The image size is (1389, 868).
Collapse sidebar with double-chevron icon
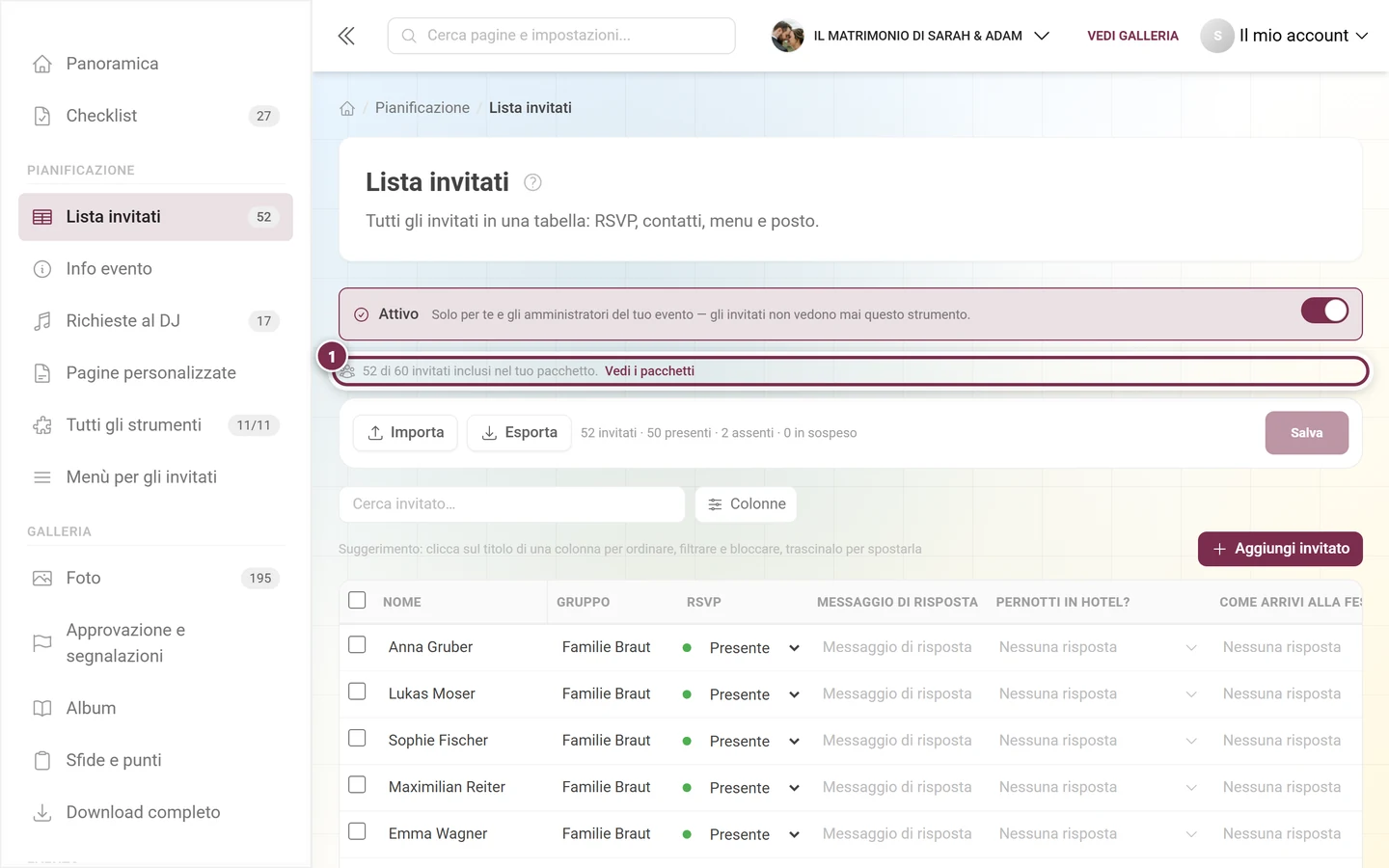[x=346, y=36]
